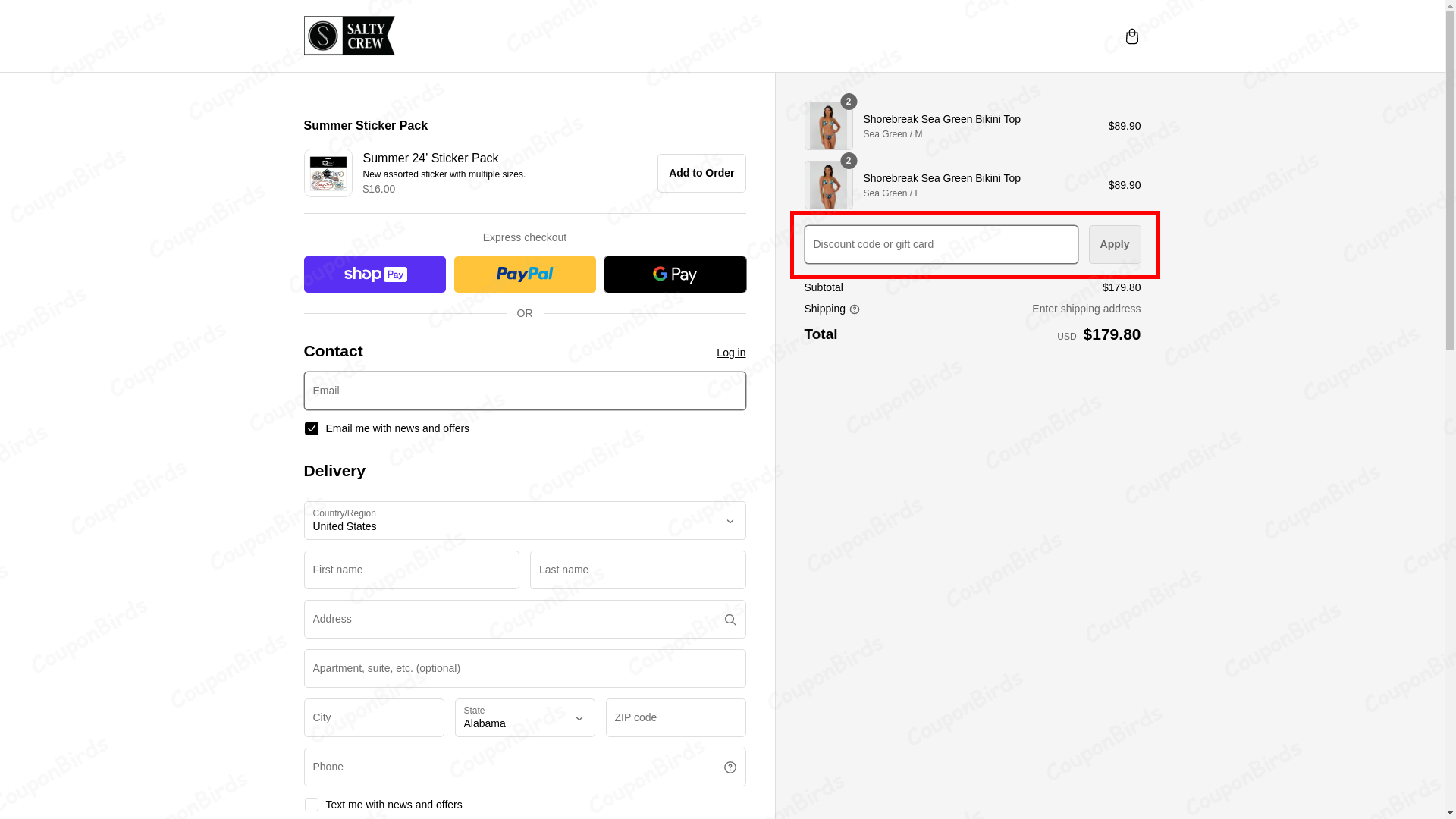Pay with Google Pay
Image resolution: width=1456 pixels, height=819 pixels.
pyautogui.click(x=674, y=274)
